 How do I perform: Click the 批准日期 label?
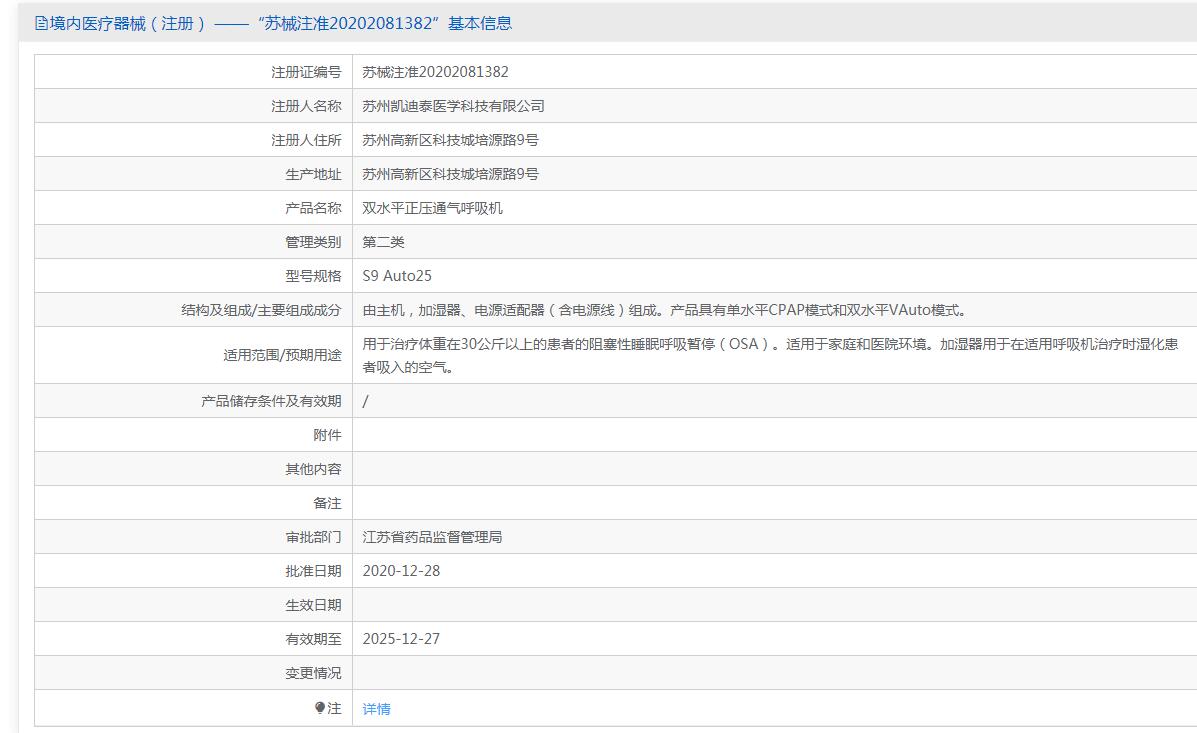313,571
